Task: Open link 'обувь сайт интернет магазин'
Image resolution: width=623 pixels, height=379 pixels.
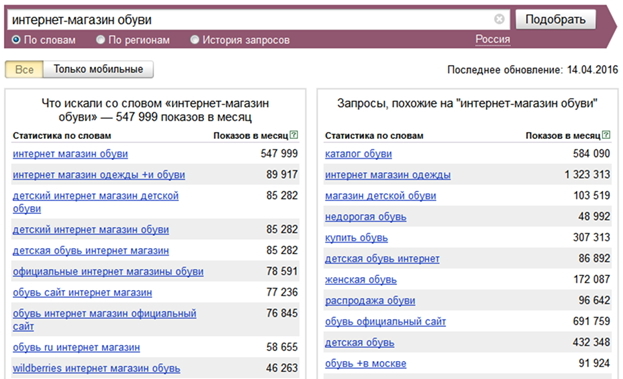Action: coord(82,293)
